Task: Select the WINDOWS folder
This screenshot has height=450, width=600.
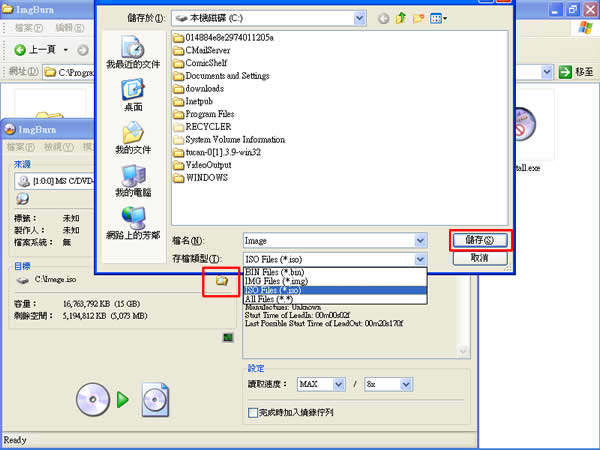Action: [x=201, y=178]
